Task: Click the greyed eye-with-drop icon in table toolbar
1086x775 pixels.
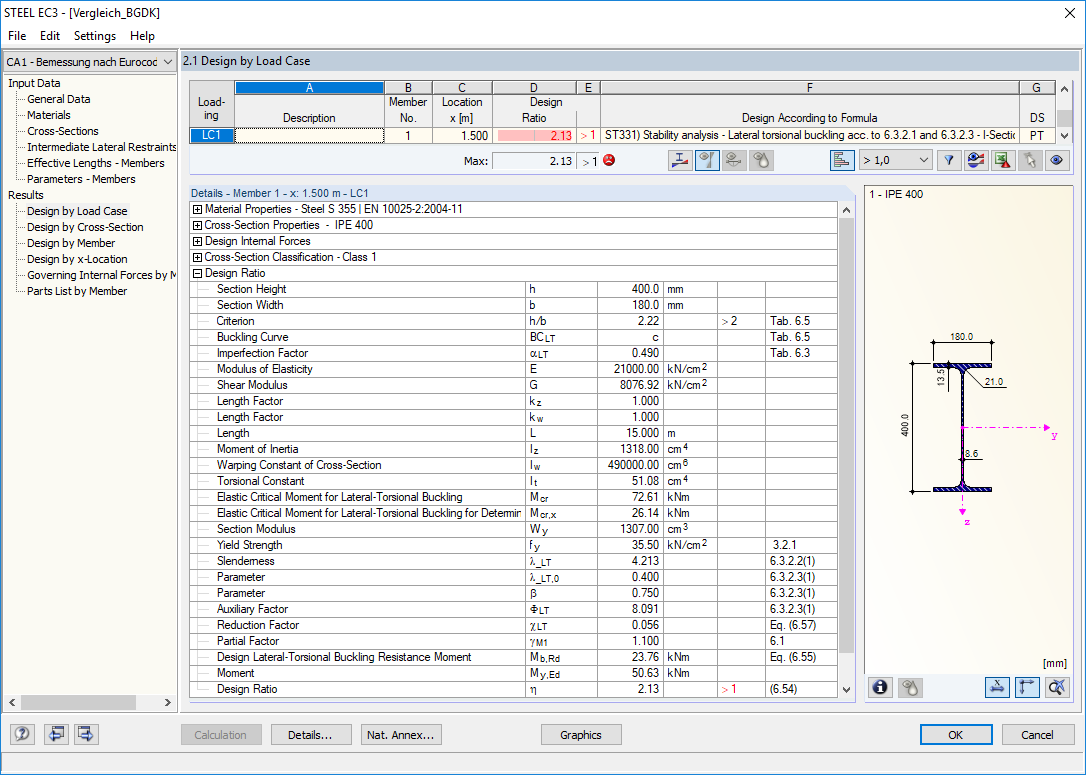Action: coord(761,161)
